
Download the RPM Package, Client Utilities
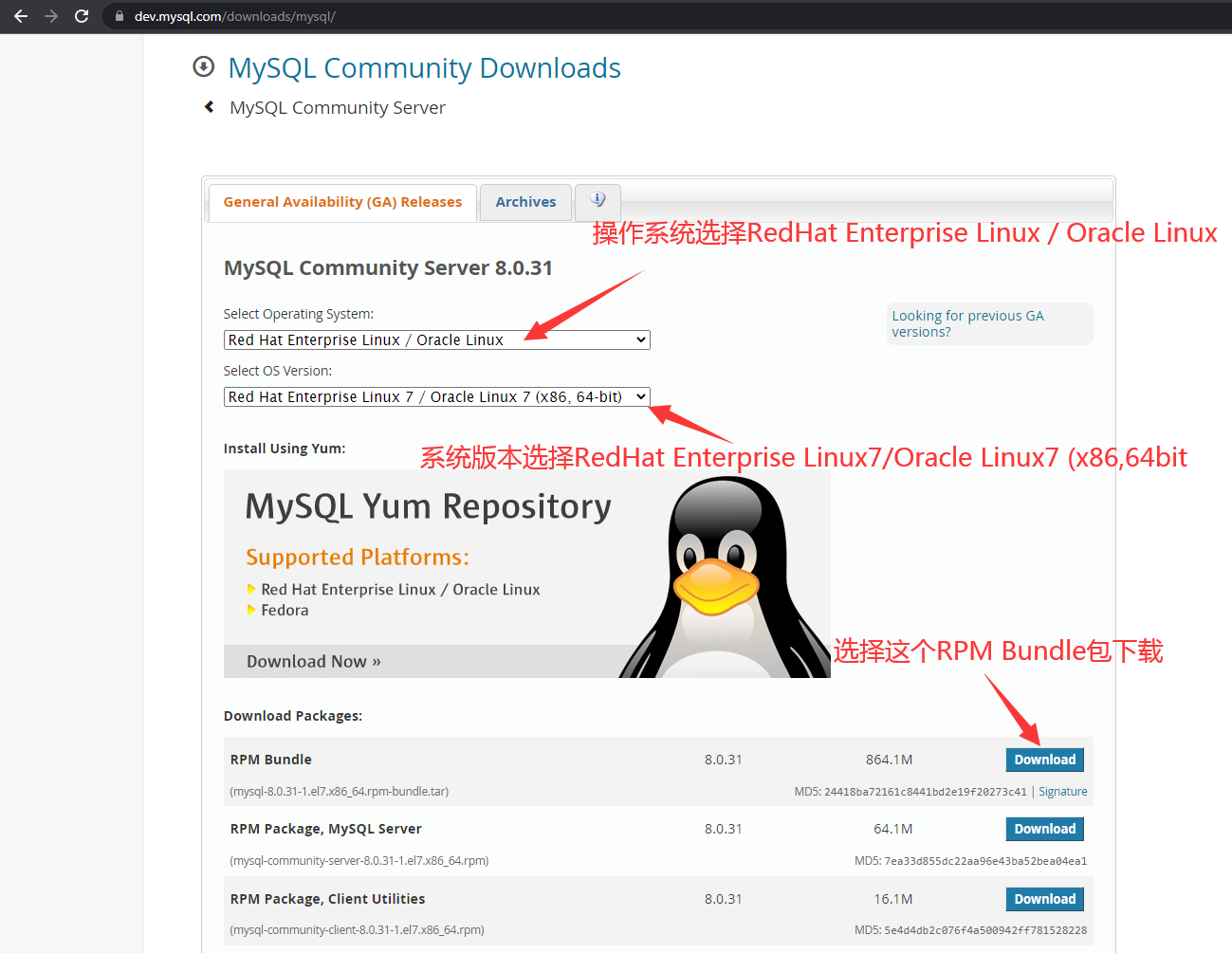click(x=1045, y=899)
